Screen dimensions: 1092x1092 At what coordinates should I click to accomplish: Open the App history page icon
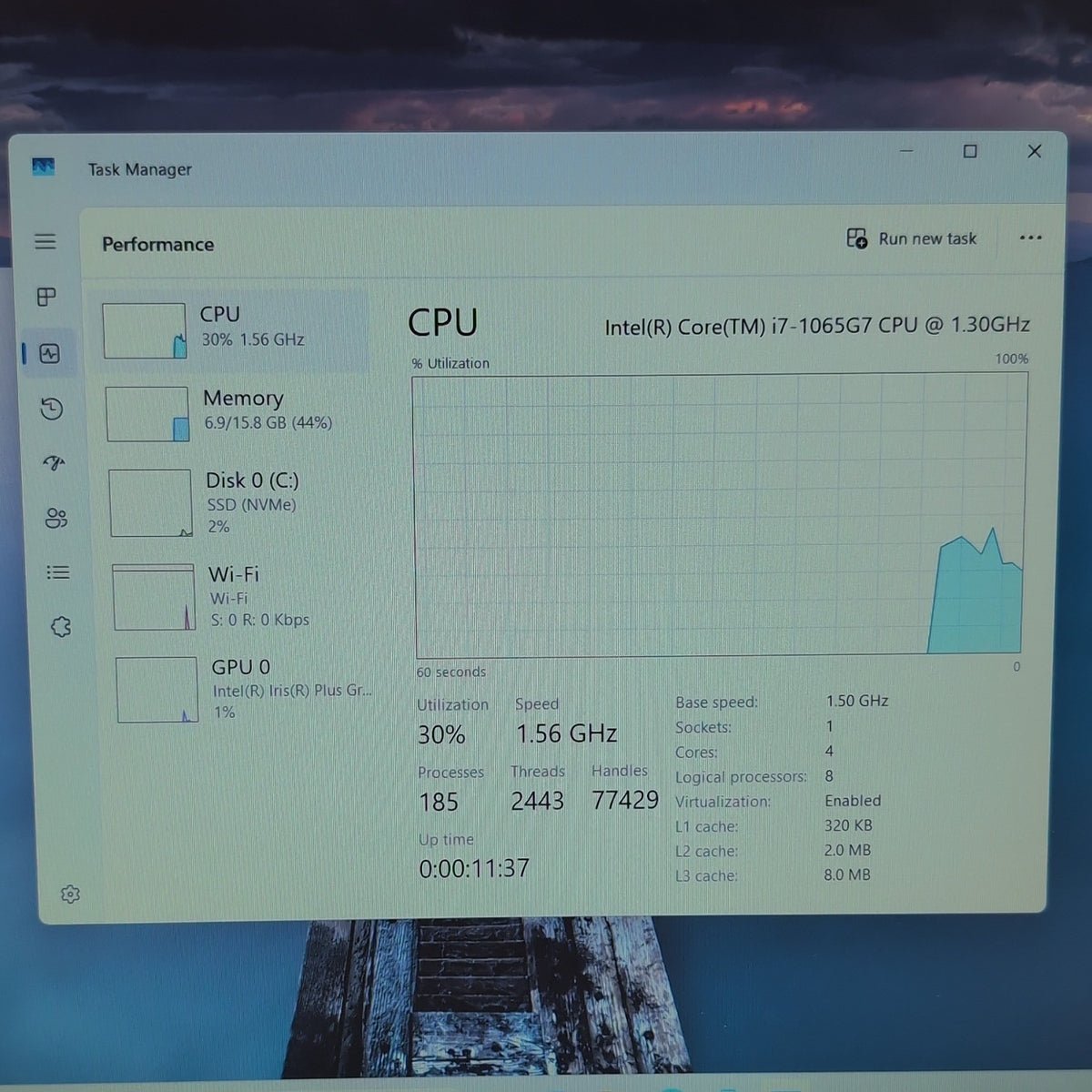(52, 409)
